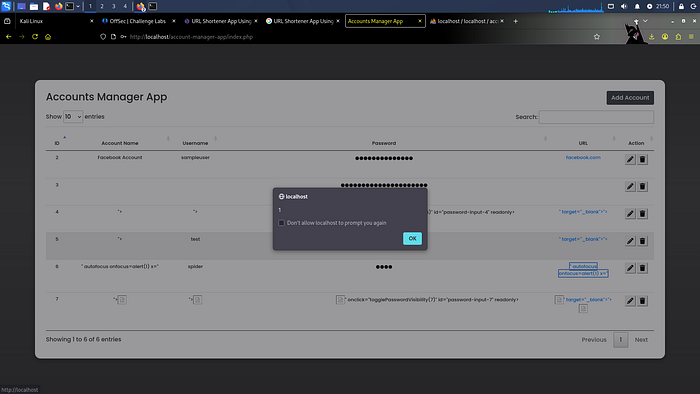Viewport: 700px width, 394px height.
Task: Open the Kali applications menu icon
Action: (6, 6)
